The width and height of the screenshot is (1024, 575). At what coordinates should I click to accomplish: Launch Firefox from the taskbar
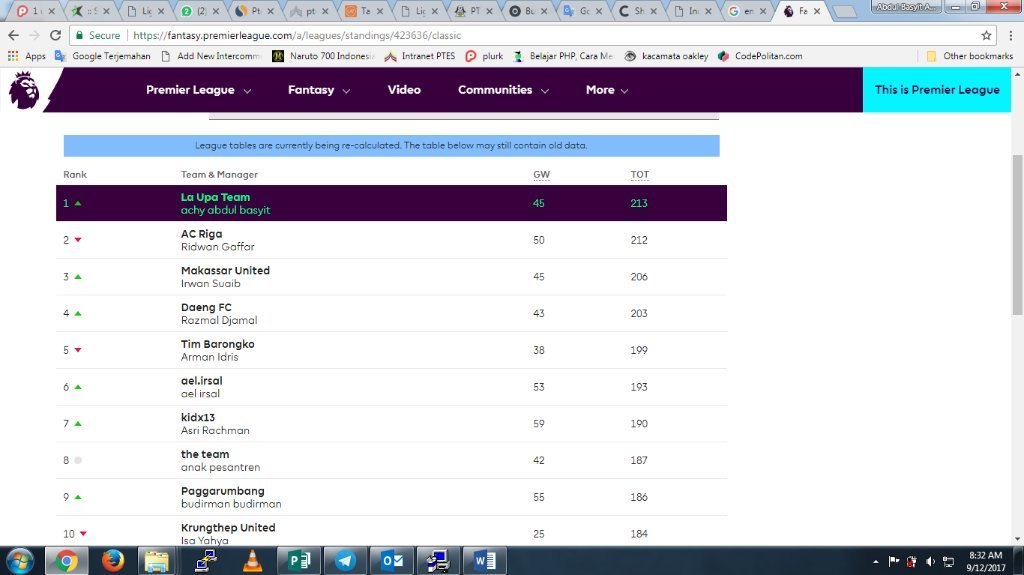coord(113,561)
